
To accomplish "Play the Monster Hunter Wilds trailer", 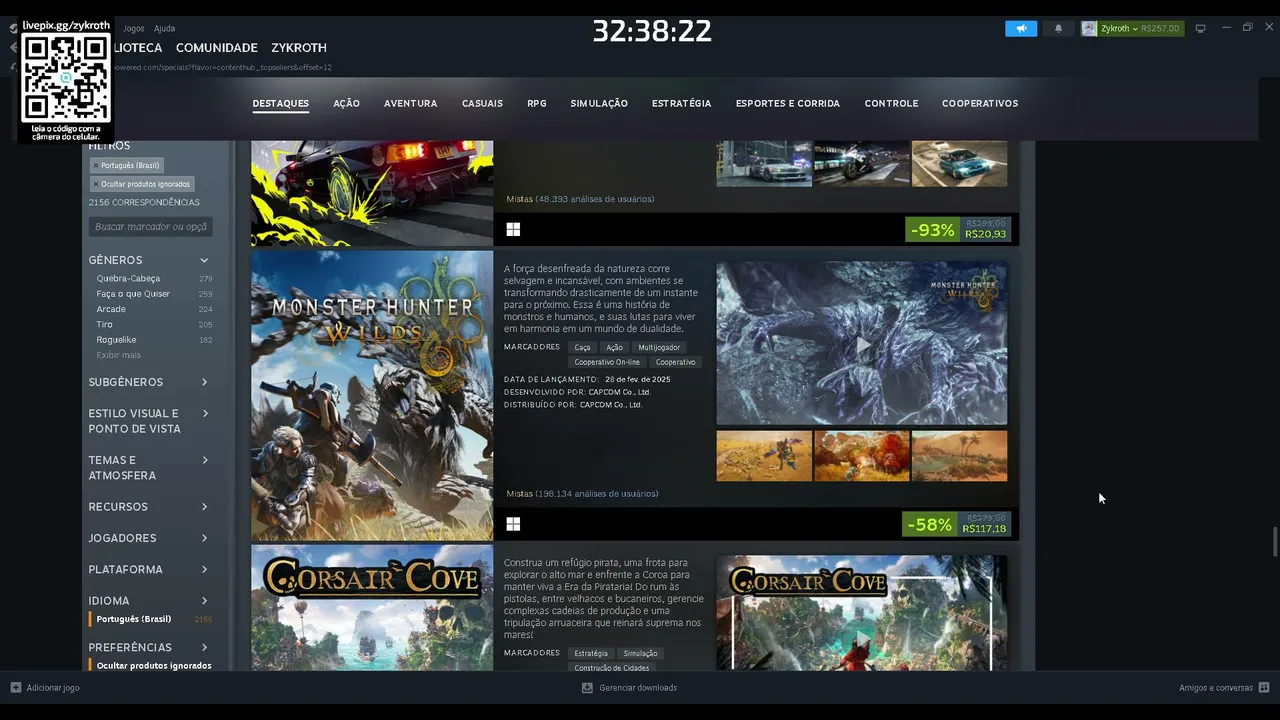I will point(862,344).
